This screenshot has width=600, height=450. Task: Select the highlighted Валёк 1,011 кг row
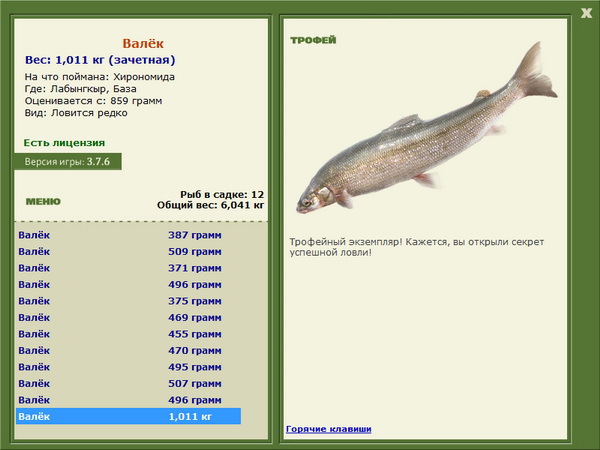pyautogui.click(x=129, y=416)
